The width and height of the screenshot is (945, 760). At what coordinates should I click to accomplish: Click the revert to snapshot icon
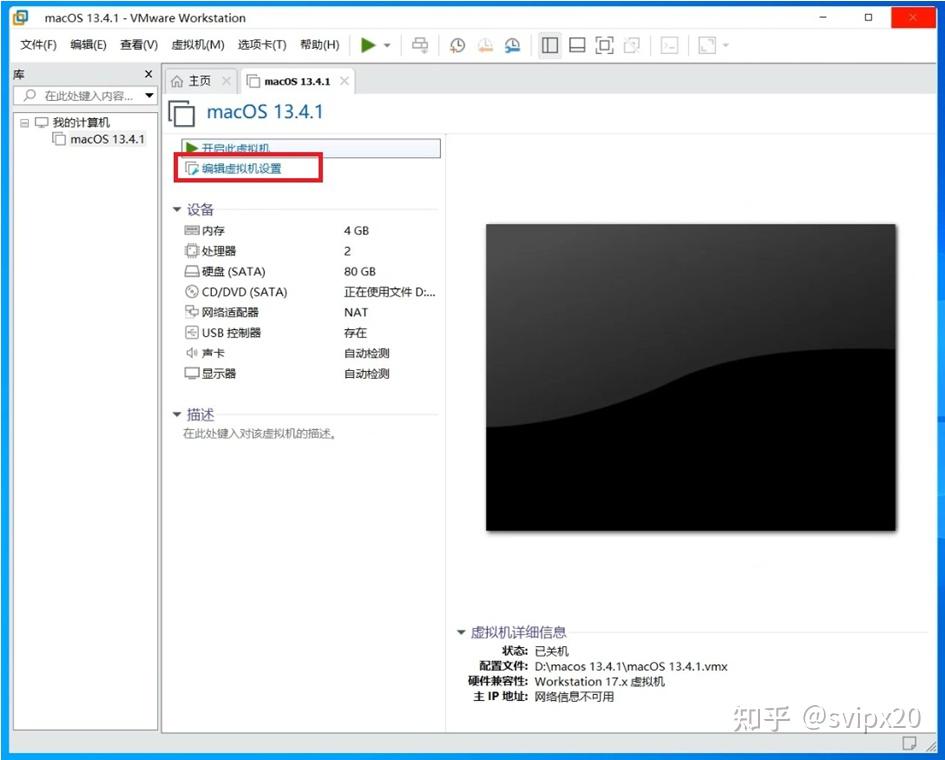coord(485,45)
